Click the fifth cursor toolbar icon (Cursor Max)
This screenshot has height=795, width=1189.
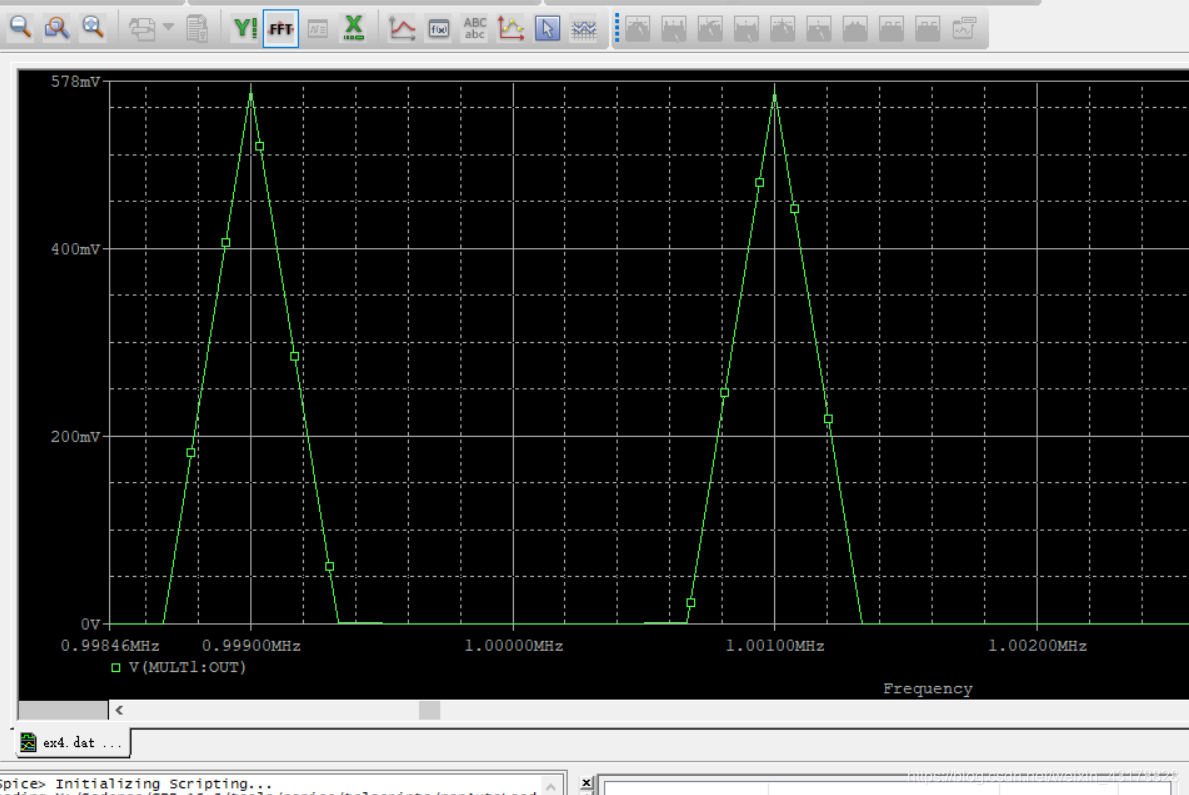coord(783,29)
